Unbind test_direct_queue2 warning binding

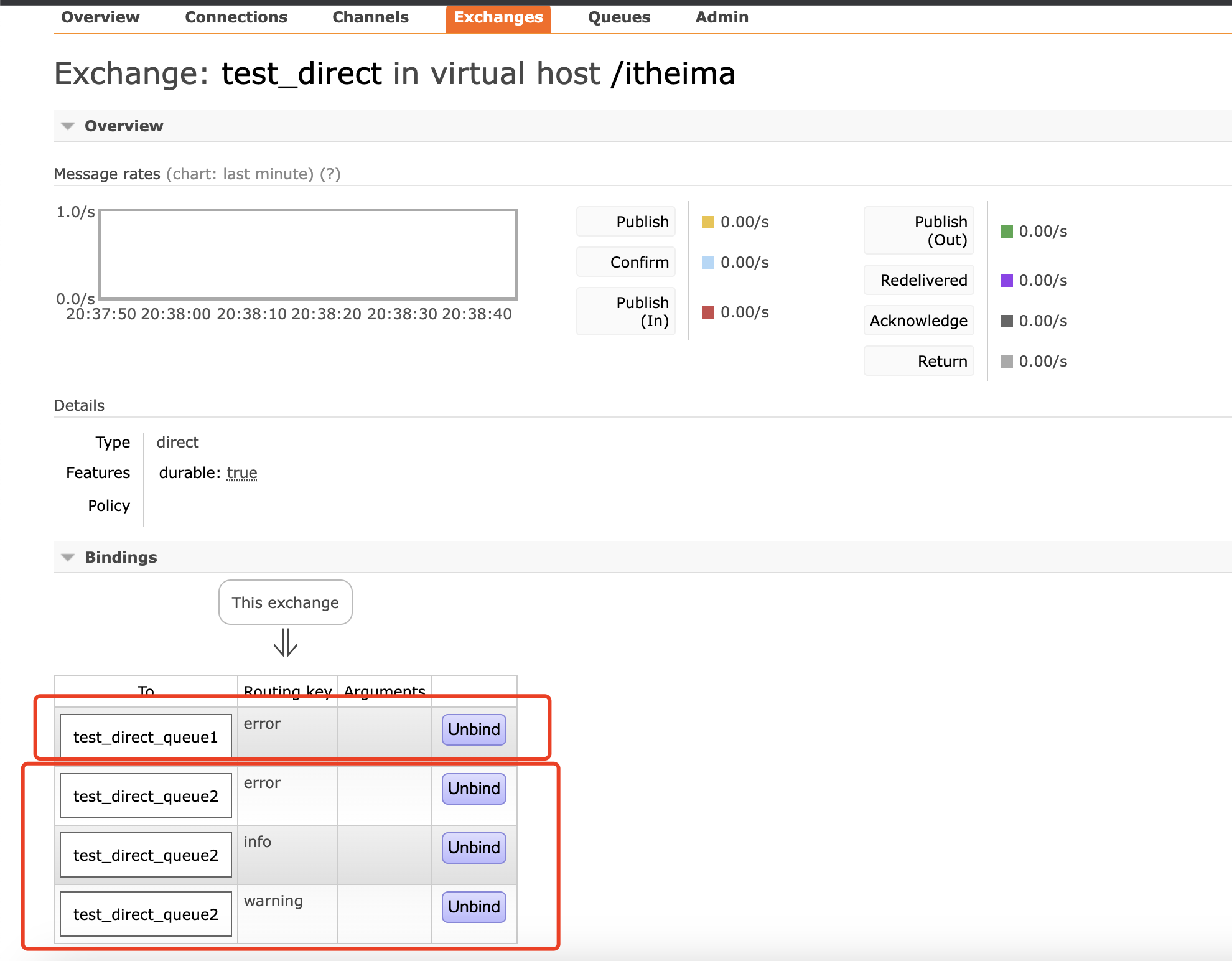pyautogui.click(x=474, y=907)
